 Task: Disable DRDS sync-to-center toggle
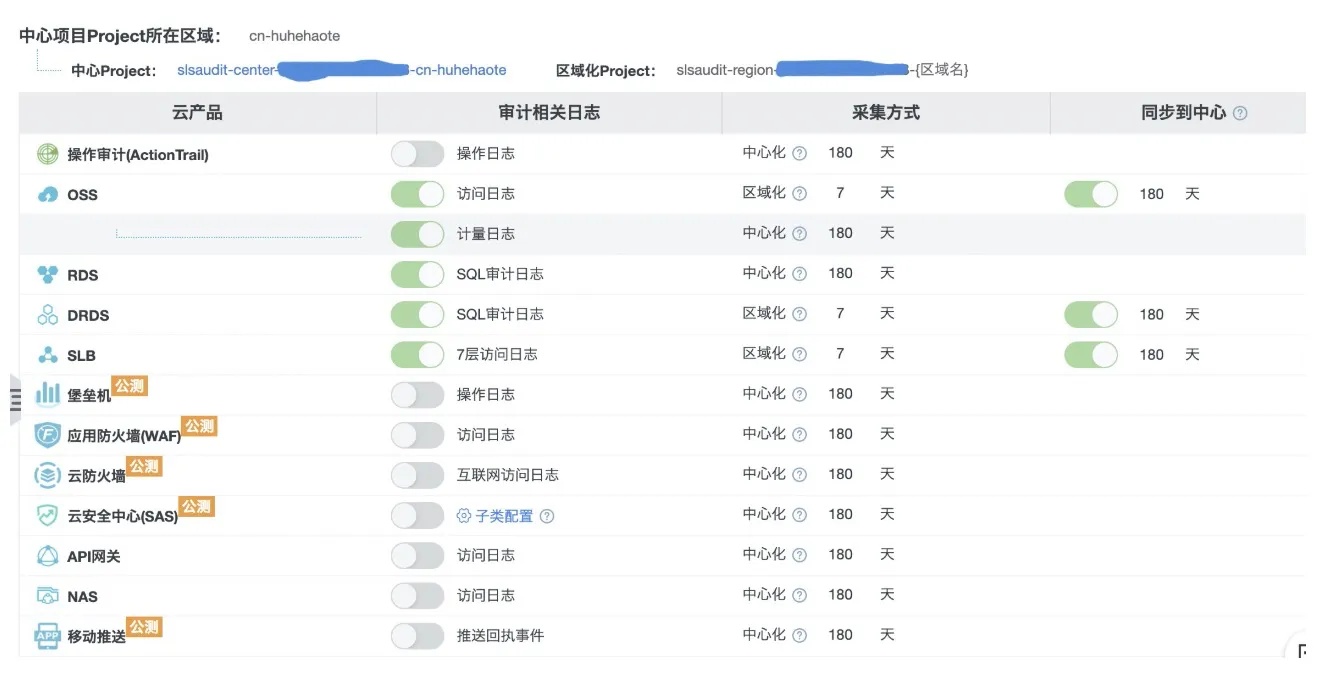(1091, 314)
